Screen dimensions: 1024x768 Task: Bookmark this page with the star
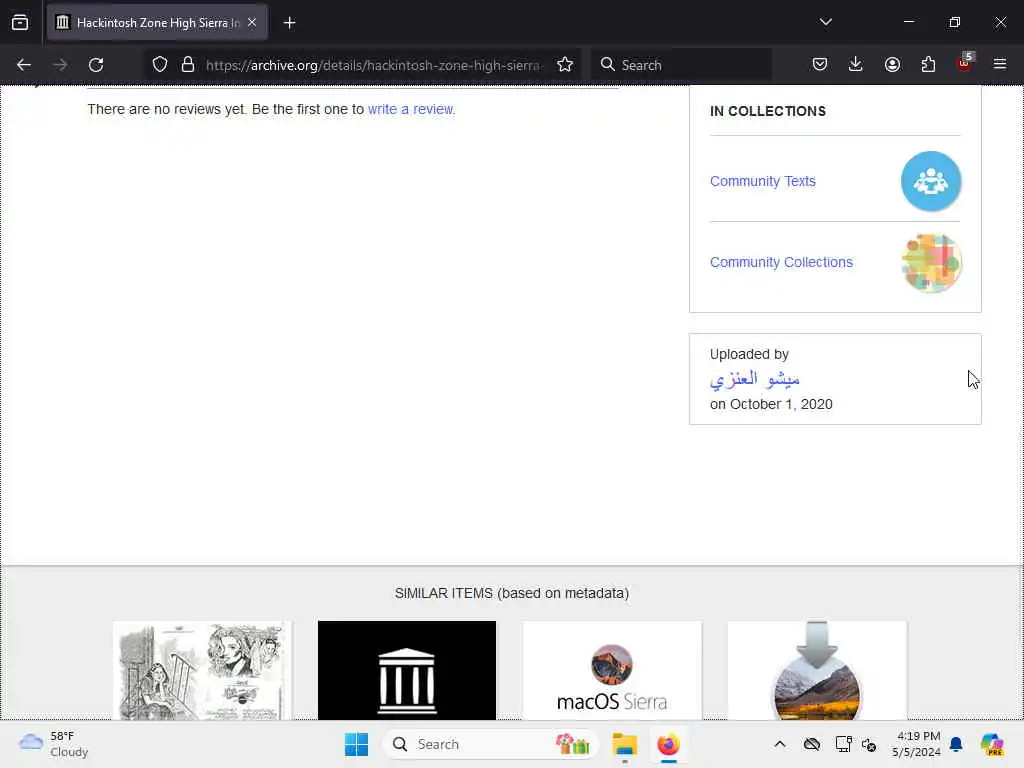pyautogui.click(x=565, y=65)
